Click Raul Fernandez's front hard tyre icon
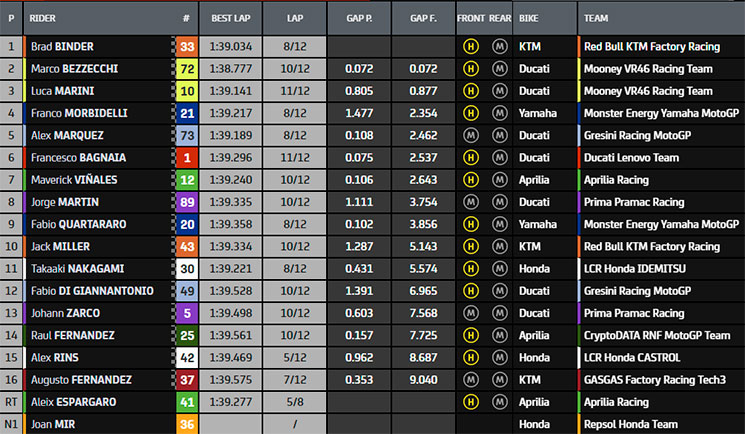Image resolution: width=745 pixels, height=434 pixels. (x=470, y=335)
